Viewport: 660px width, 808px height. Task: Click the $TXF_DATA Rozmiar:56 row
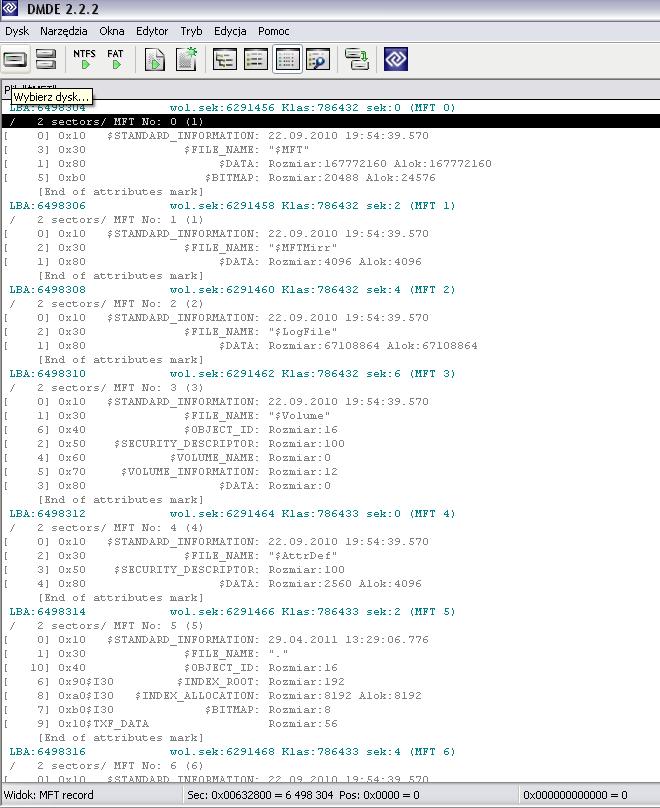331,723
